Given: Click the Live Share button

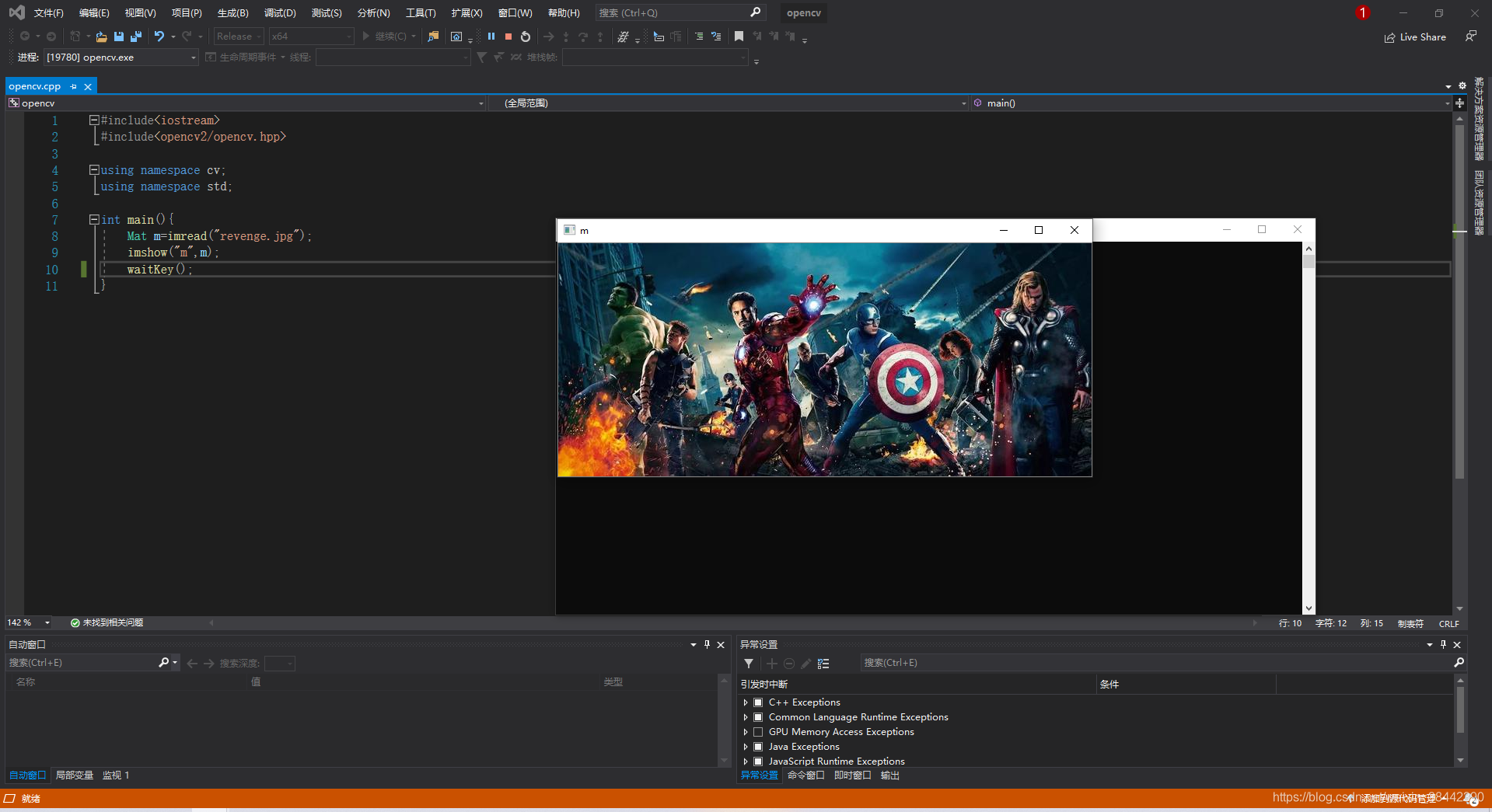Looking at the screenshot, I should click(1415, 37).
